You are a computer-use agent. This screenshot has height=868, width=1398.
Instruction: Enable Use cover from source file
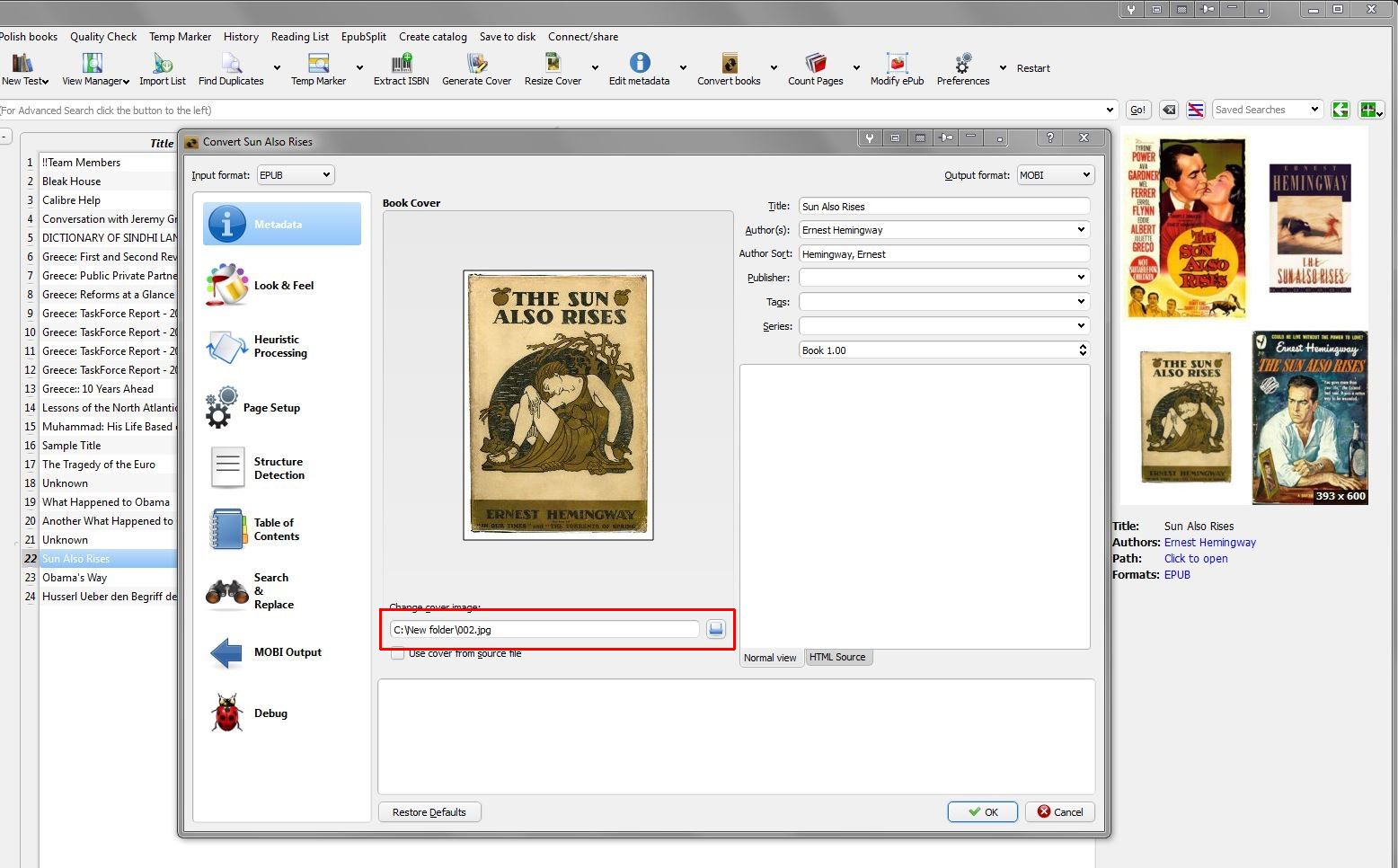pyautogui.click(x=397, y=653)
